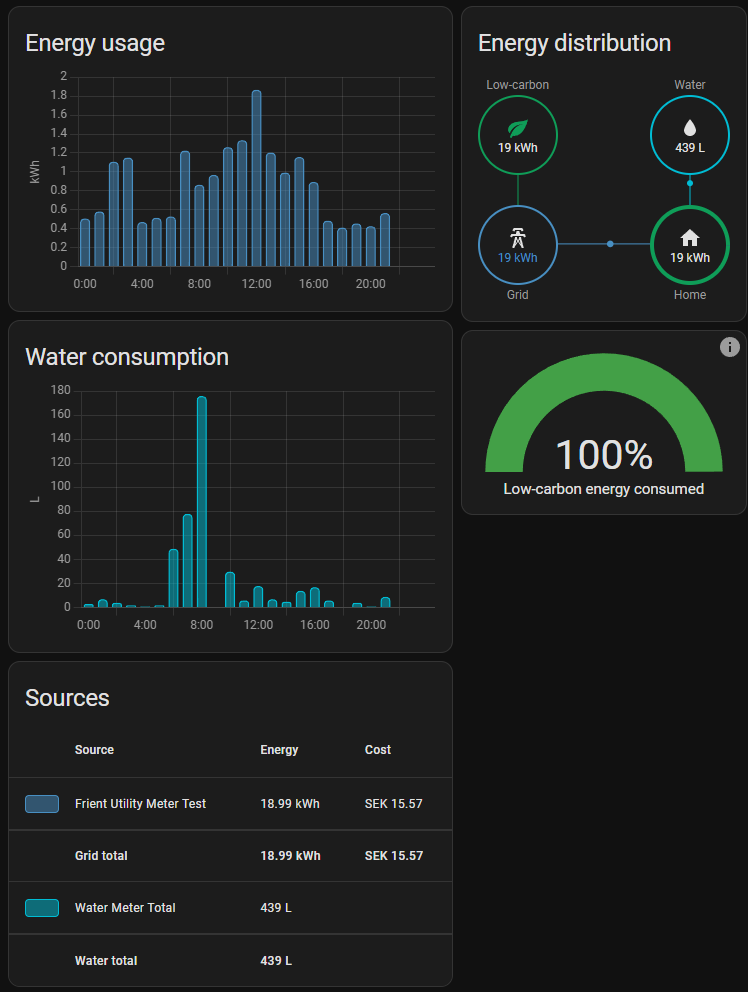Click the Cost column header
748x992 pixels.
click(378, 749)
